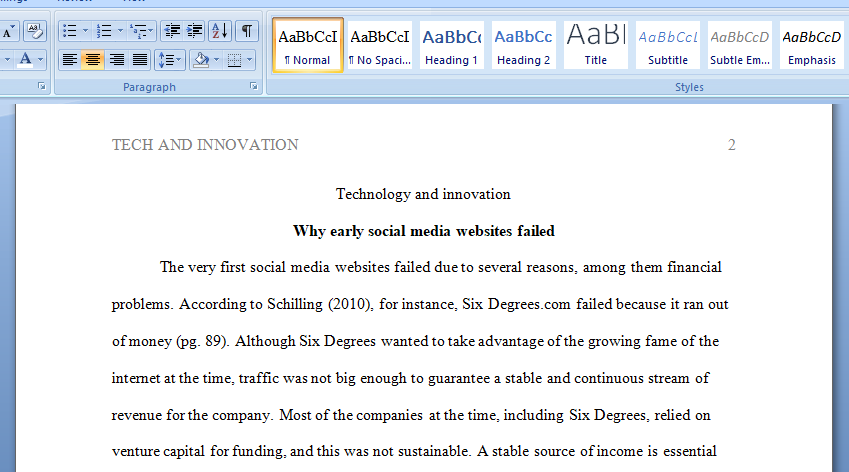This screenshot has width=849, height=472.
Task: Justify the paragraph text
Action: tap(140, 59)
